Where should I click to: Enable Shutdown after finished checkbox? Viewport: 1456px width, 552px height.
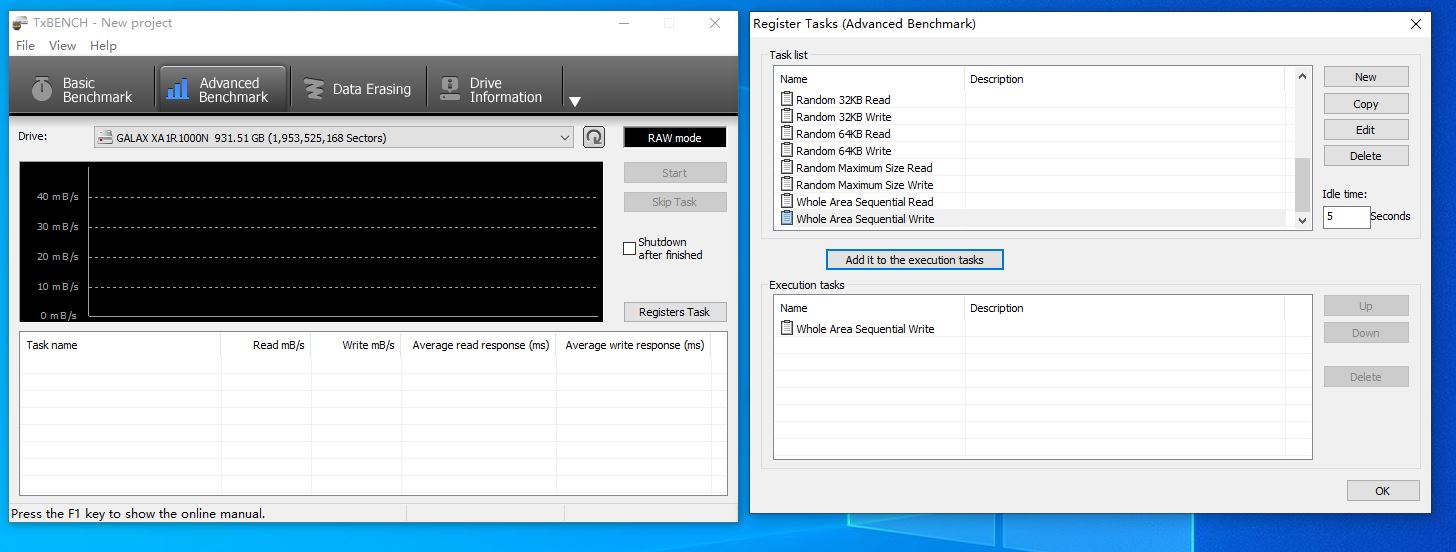click(x=629, y=248)
